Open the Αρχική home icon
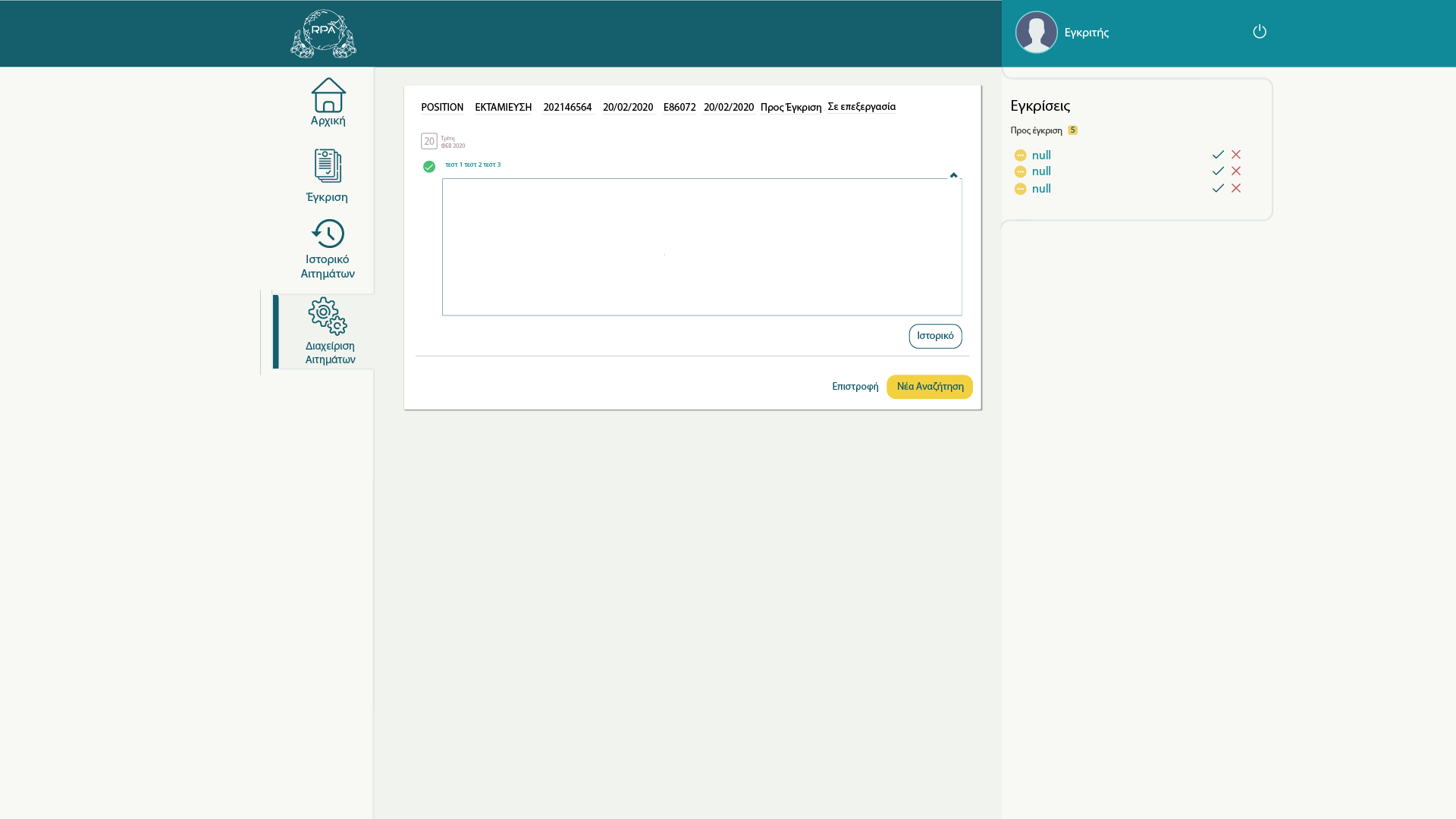The width and height of the screenshot is (1456, 819). [328, 96]
